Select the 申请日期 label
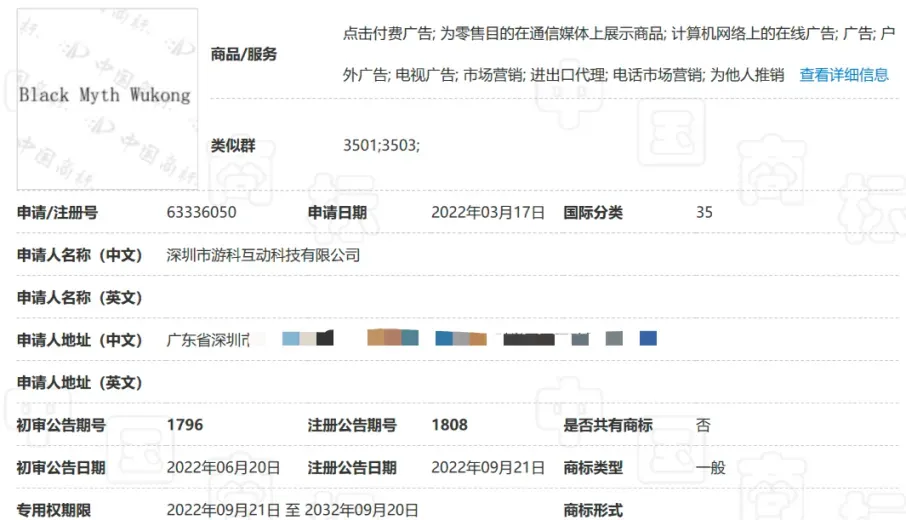The image size is (906, 520). 337,213
